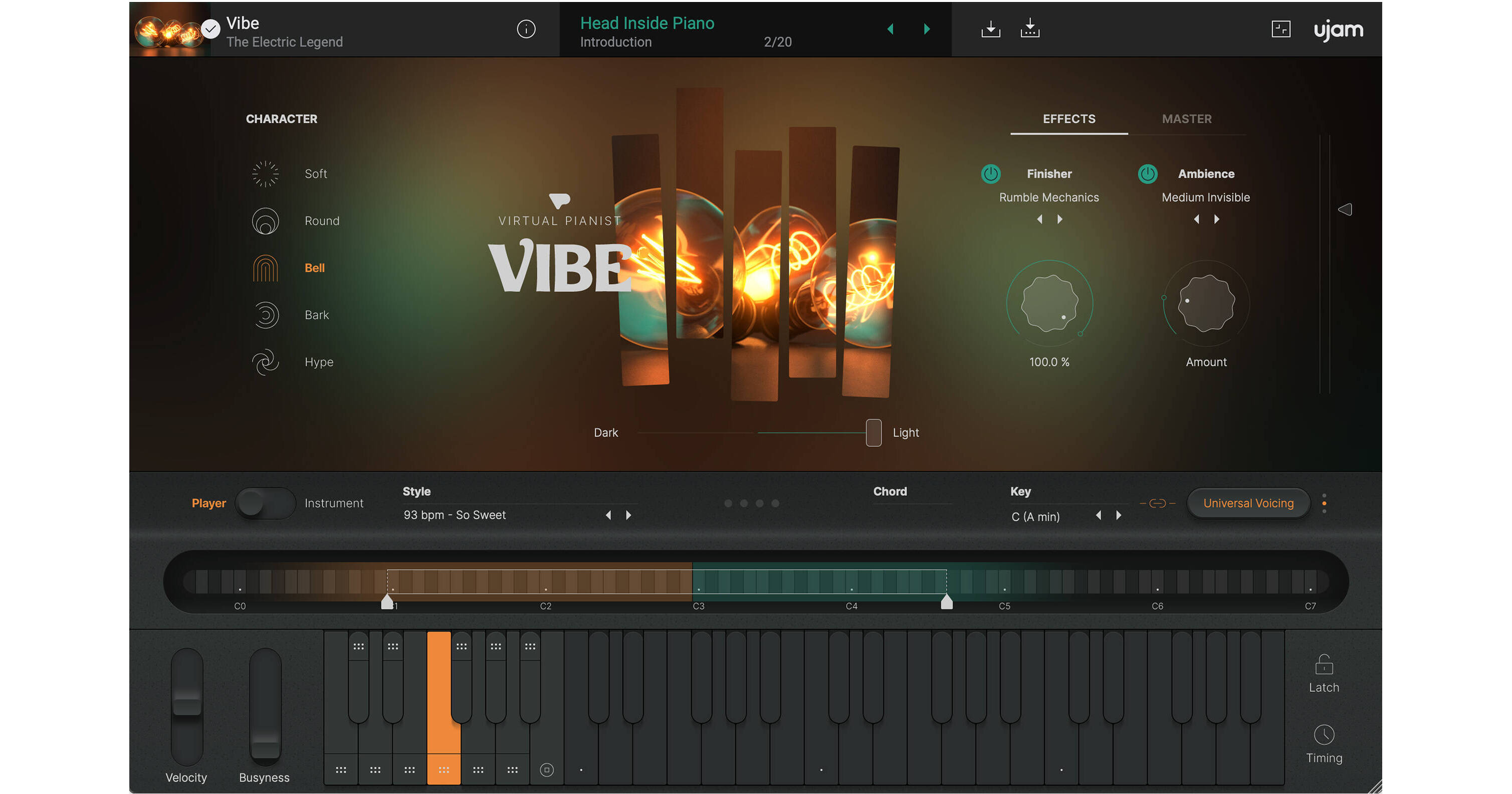Toggle the Finisher power button

click(x=991, y=174)
